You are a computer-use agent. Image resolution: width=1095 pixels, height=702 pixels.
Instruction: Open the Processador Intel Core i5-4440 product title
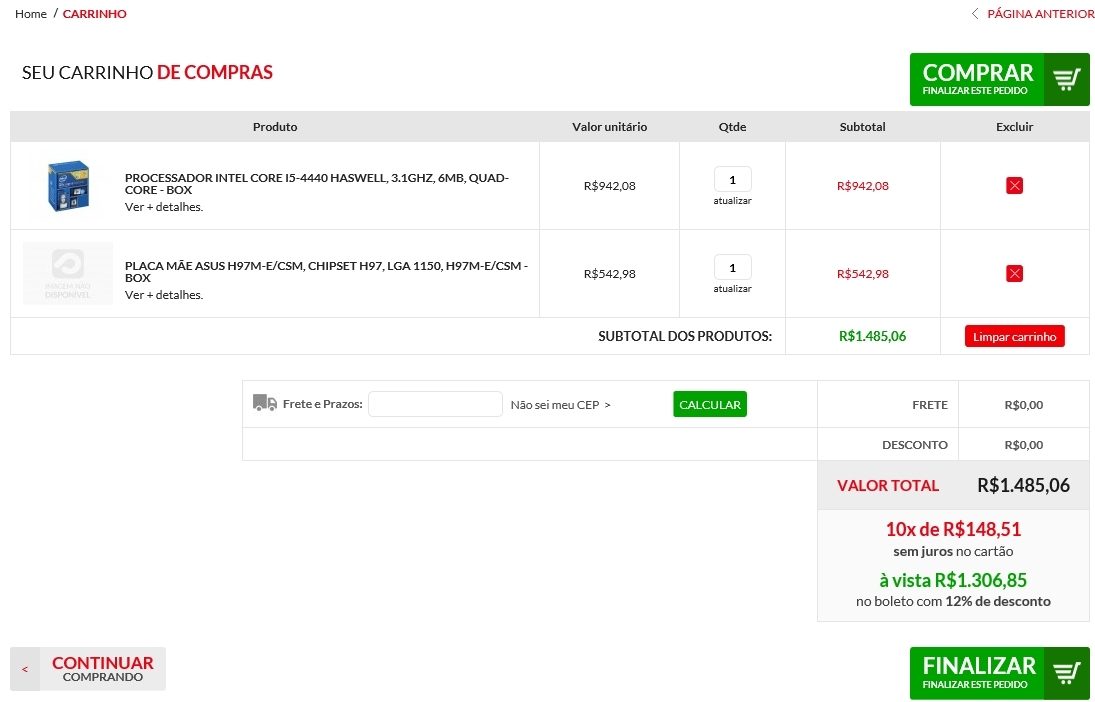click(316, 184)
